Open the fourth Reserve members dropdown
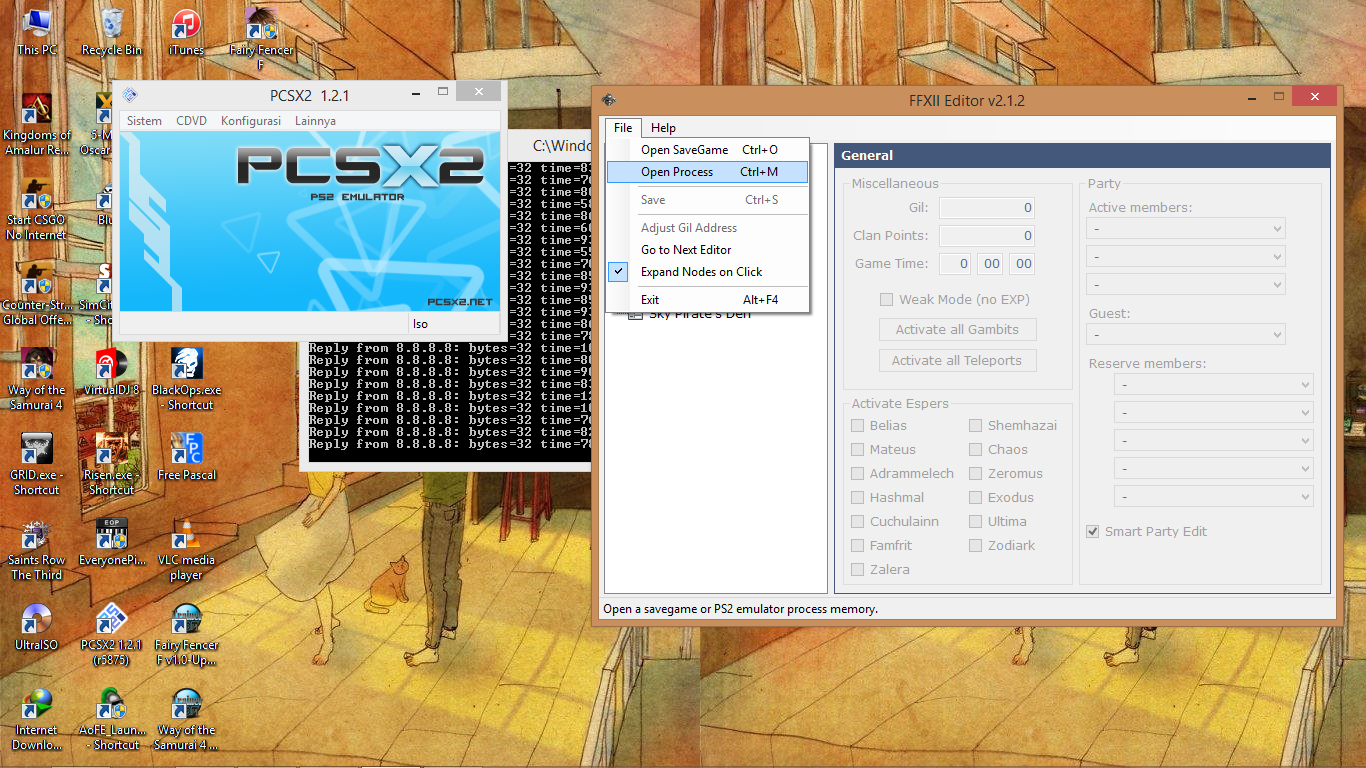 point(1214,469)
